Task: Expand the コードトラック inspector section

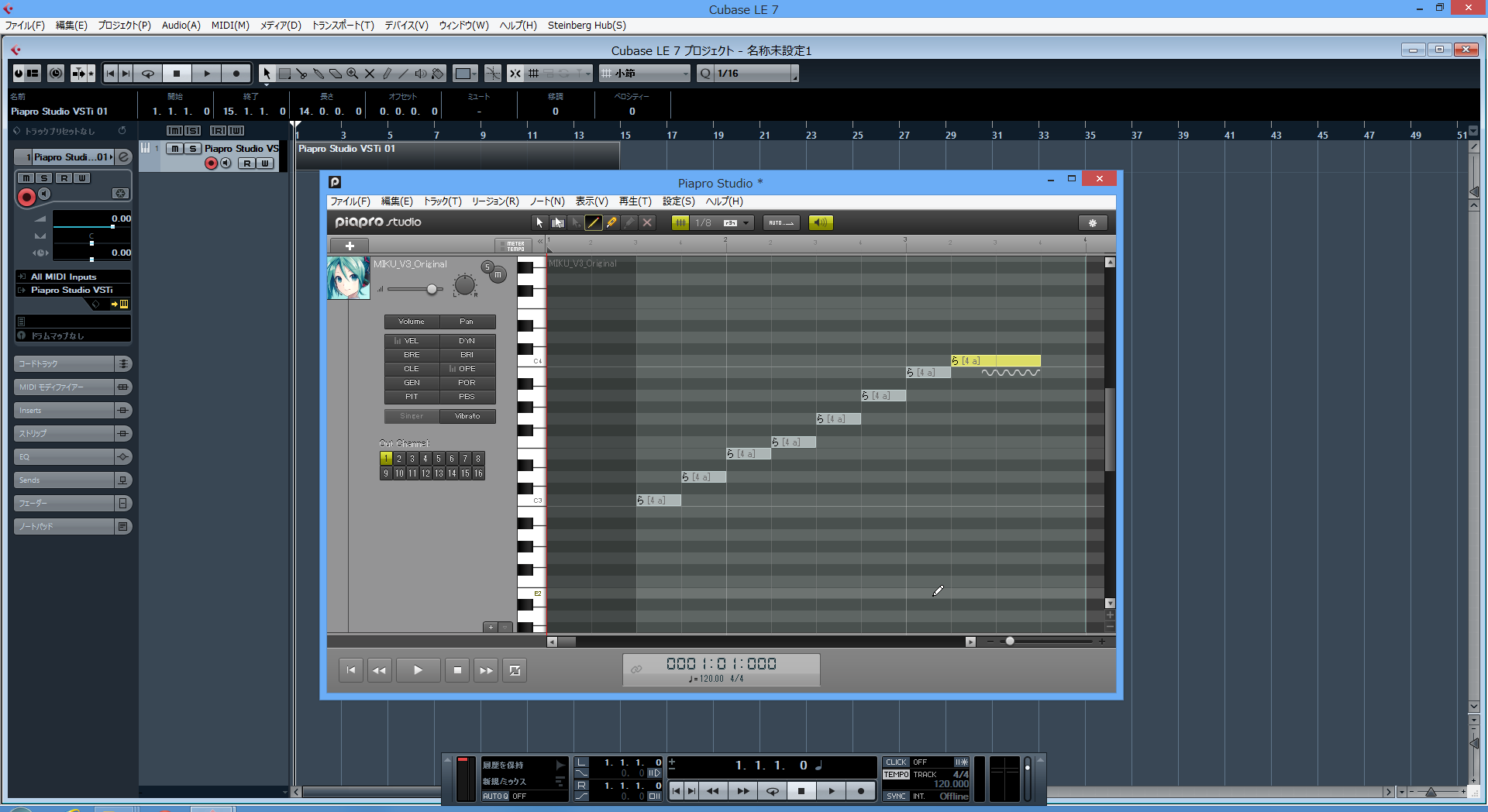Action: pos(73,364)
